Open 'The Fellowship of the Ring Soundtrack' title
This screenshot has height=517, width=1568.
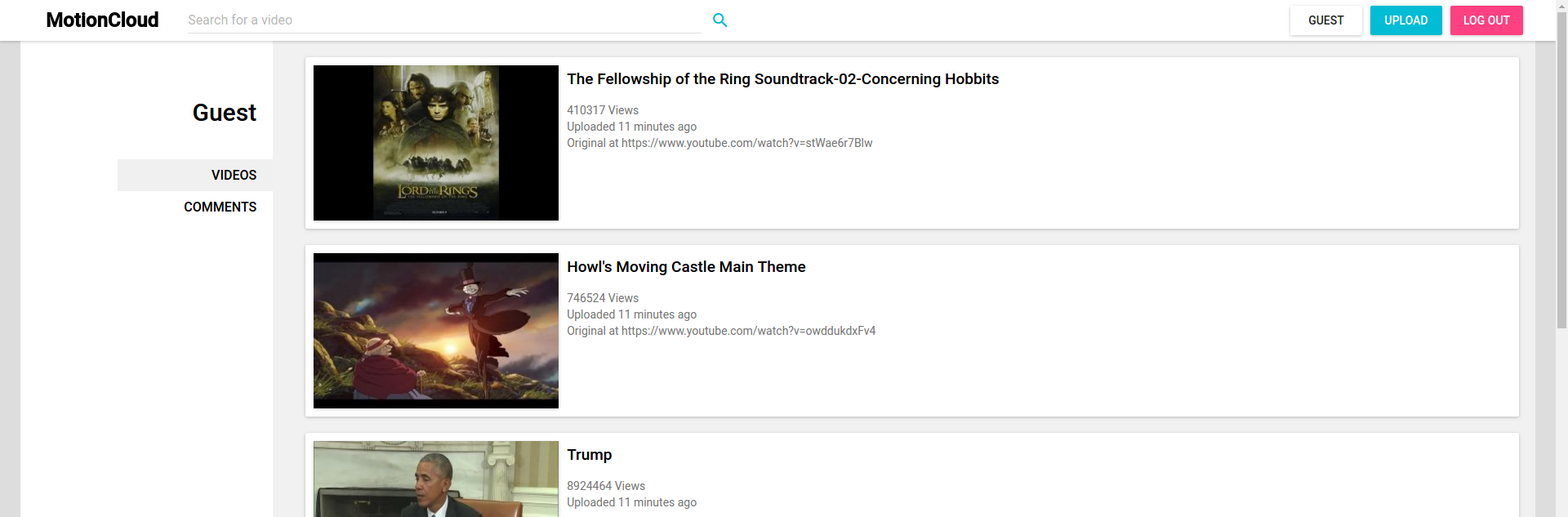tap(782, 79)
